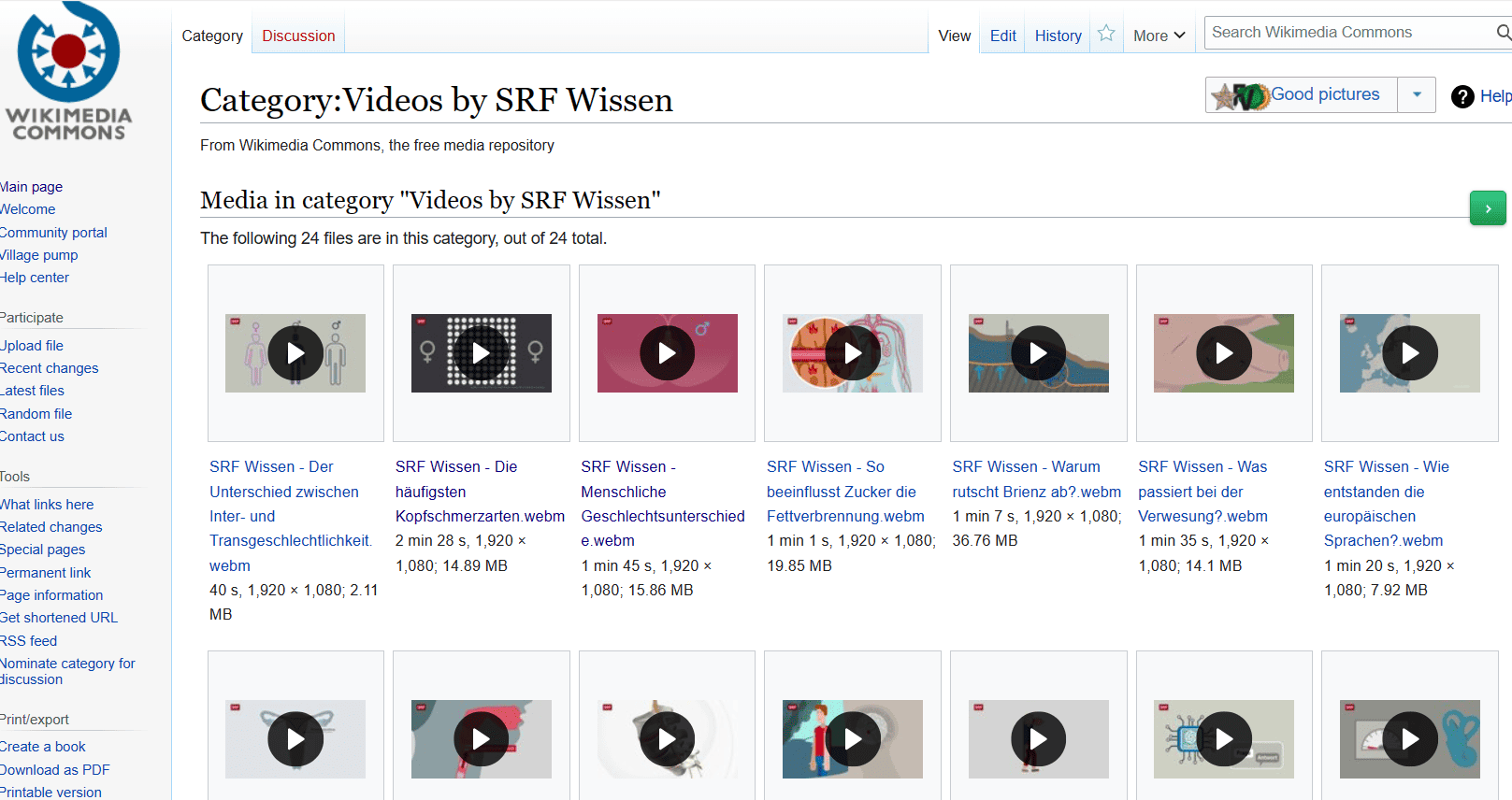Go to Main page link
This screenshot has width=1512, height=800.
point(31,187)
